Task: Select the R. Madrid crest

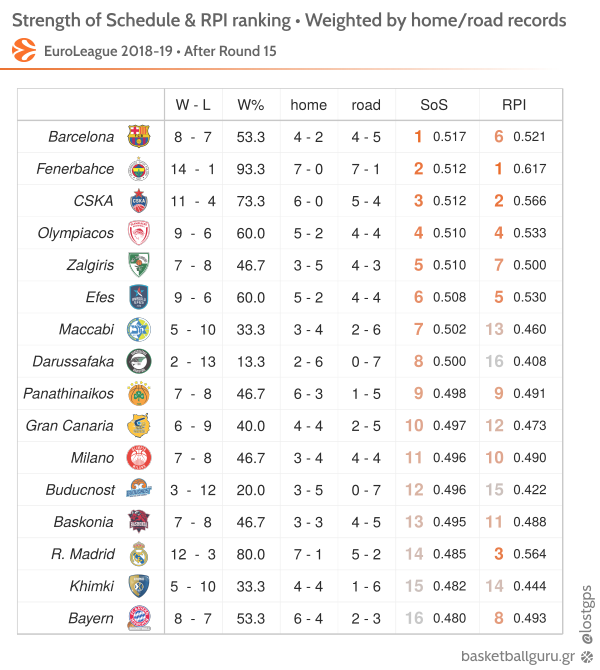Action: (x=139, y=554)
